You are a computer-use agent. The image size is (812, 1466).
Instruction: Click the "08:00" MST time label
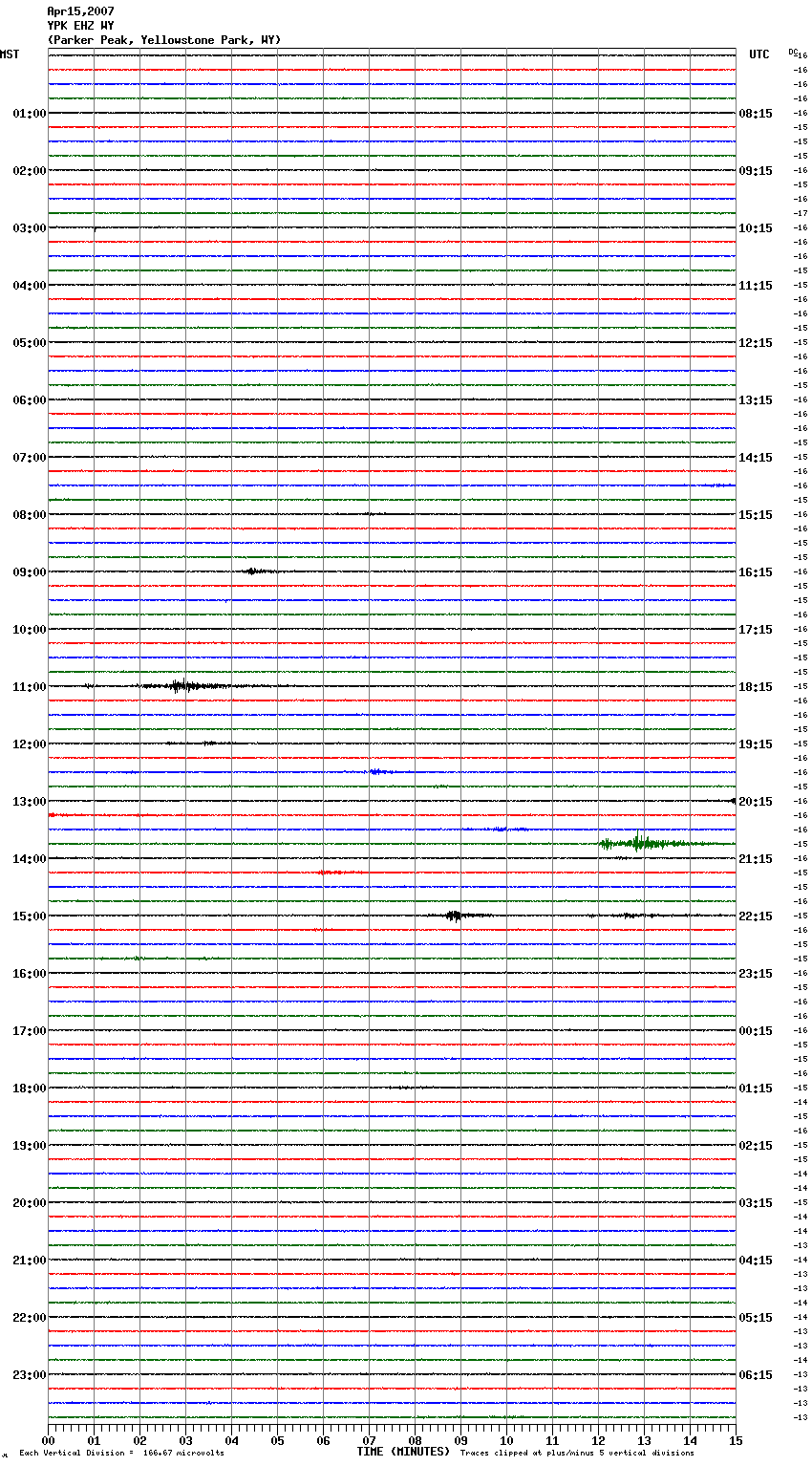click(30, 515)
